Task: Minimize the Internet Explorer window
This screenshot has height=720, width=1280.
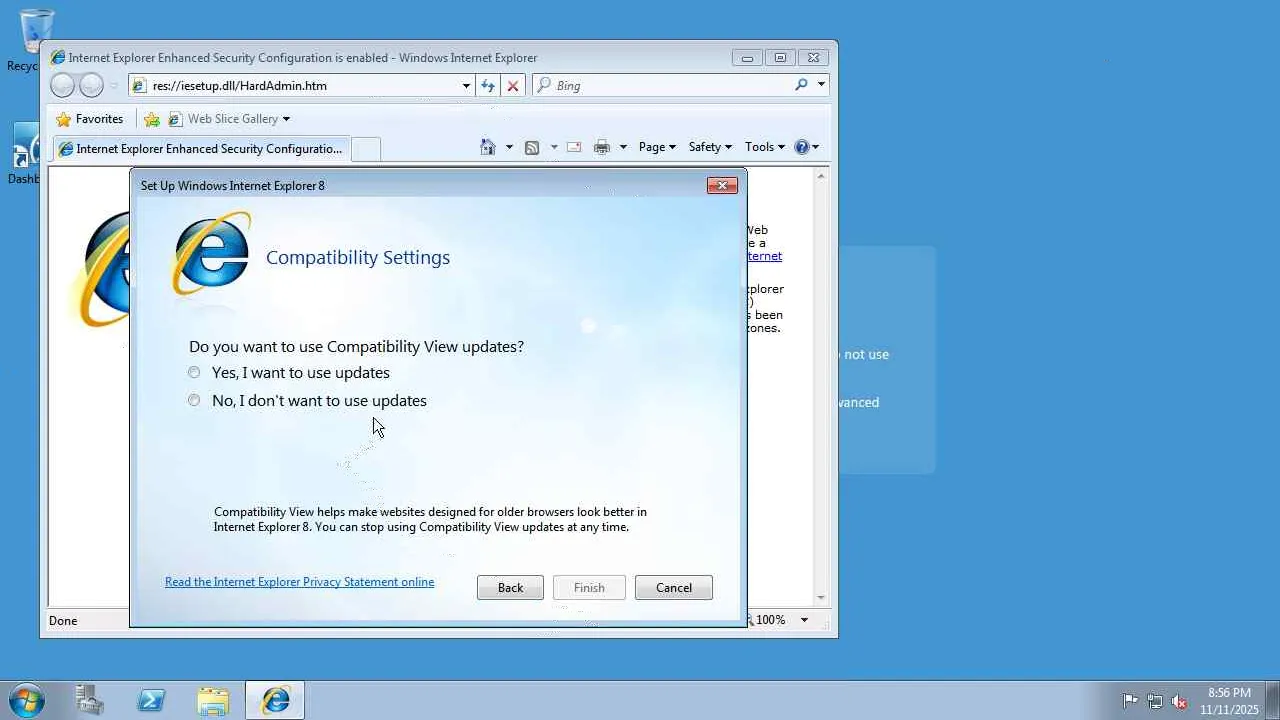Action: [747, 58]
